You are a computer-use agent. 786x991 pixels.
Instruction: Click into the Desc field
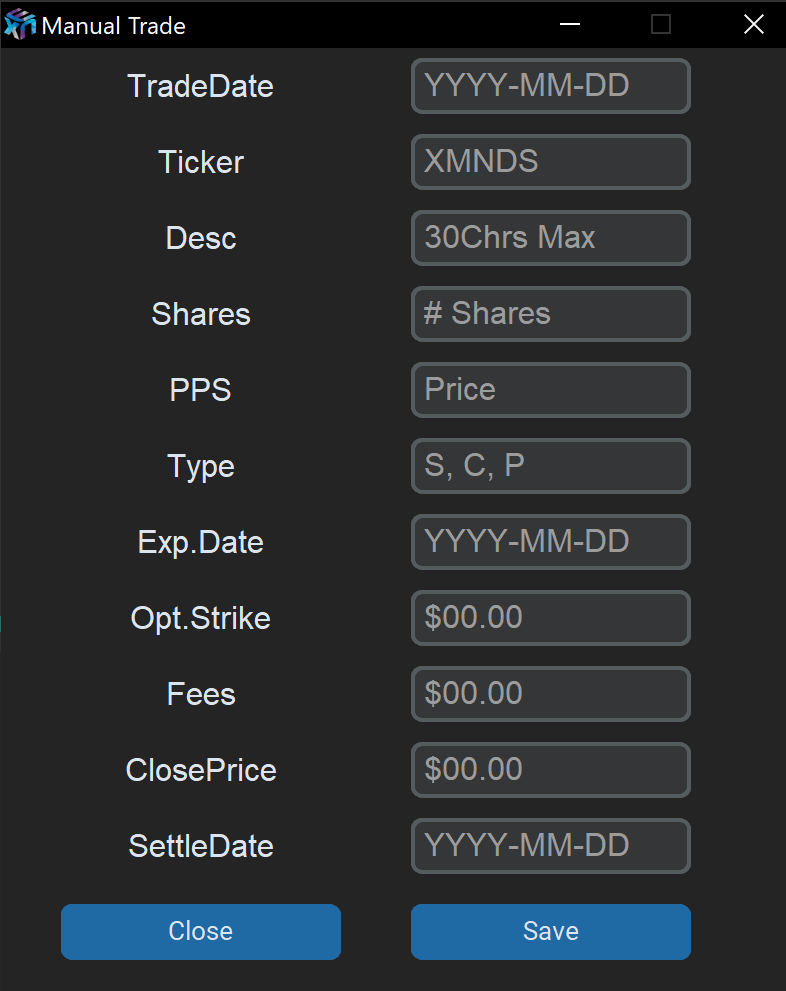click(550, 238)
